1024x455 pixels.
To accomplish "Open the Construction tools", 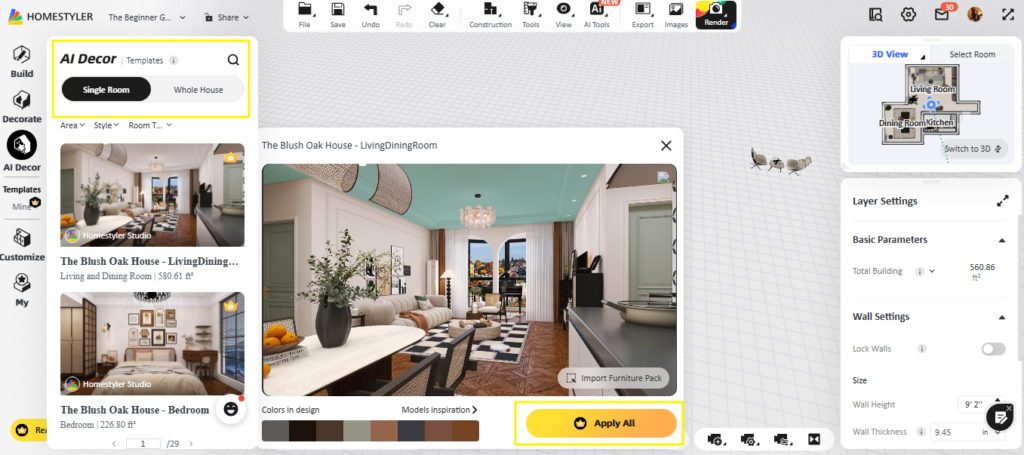I will 490,15.
